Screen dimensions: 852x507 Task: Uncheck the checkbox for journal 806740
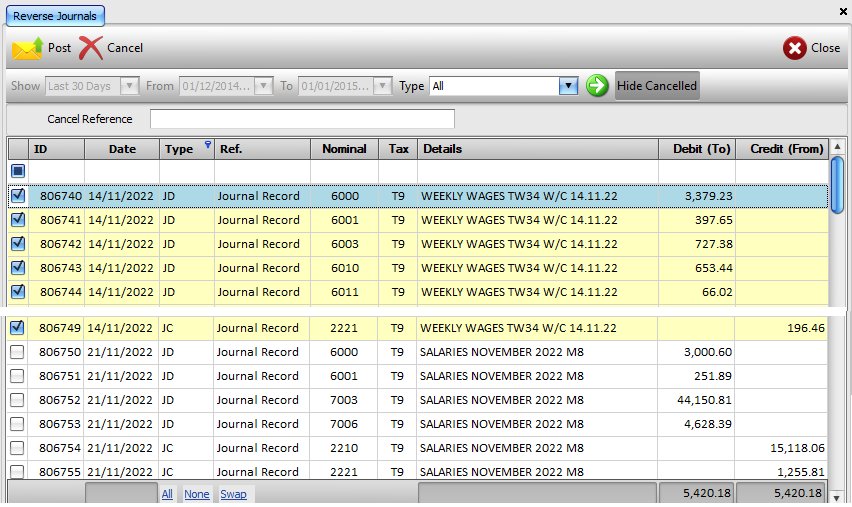click(x=17, y=196)
